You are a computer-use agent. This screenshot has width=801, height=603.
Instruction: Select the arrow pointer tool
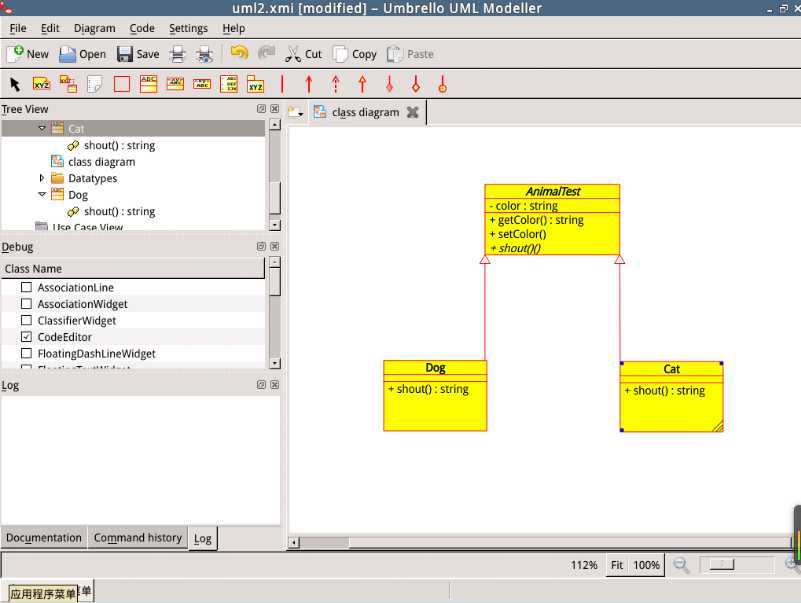15,84
